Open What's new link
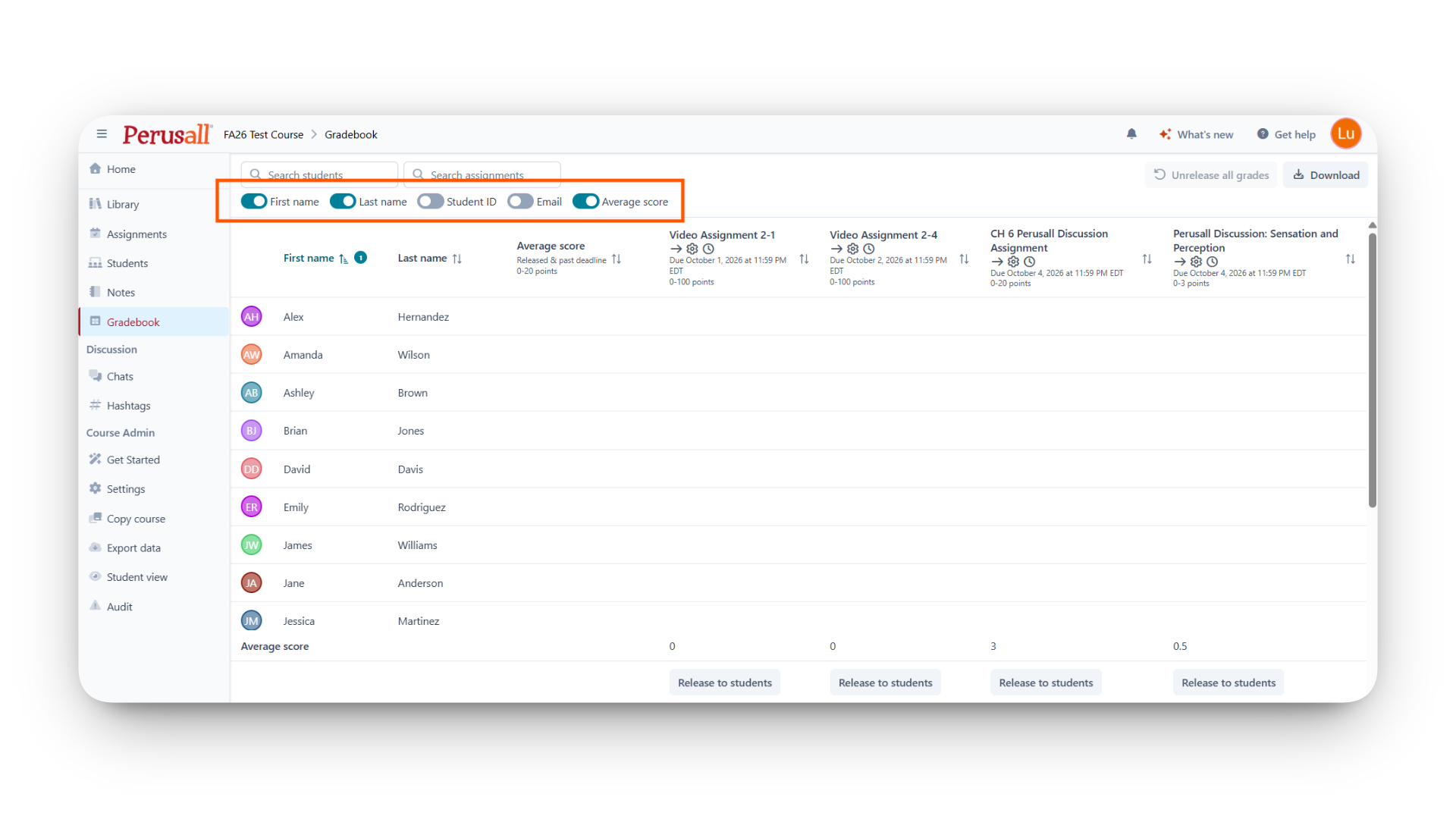 coord(1197,134)
